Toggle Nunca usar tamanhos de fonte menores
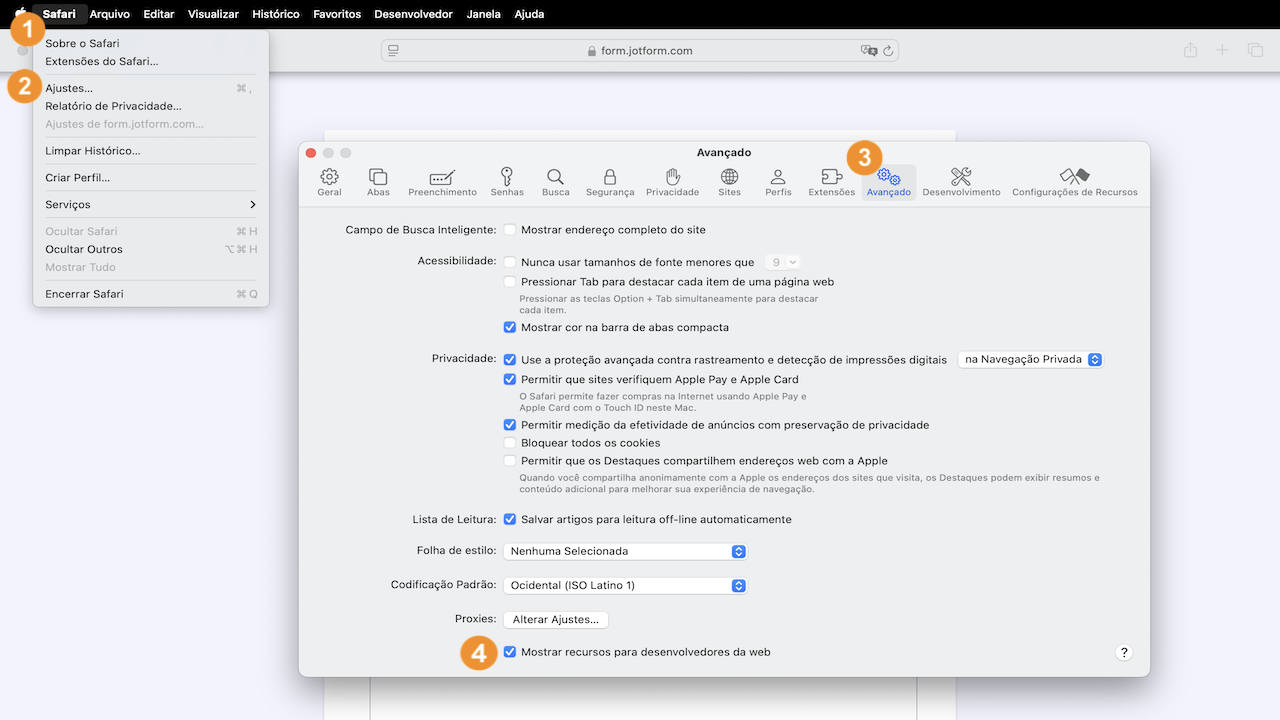Screen dimensions: 1280x720 click(510, 263)
